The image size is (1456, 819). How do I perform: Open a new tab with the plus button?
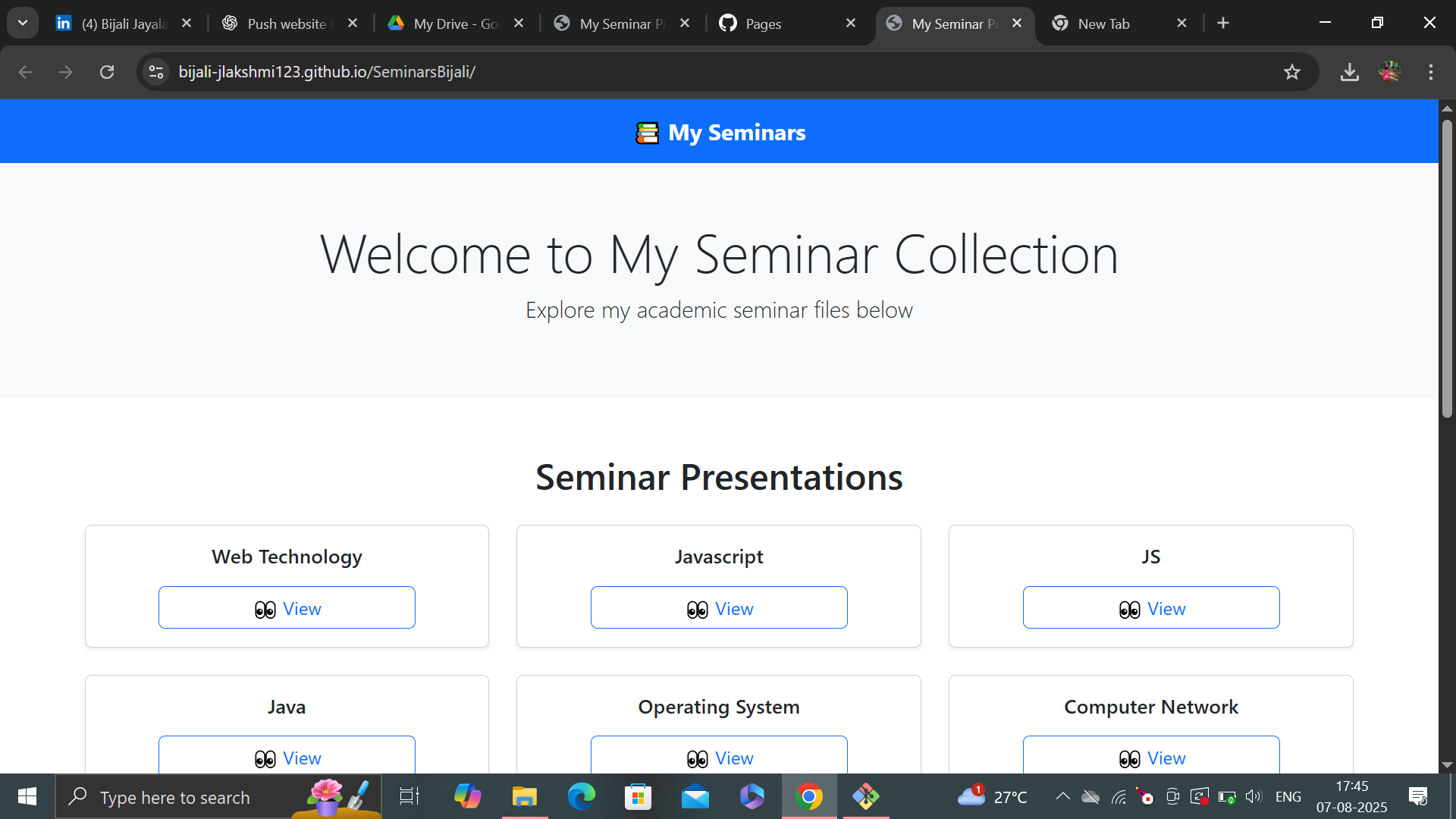pos(1222,24)
